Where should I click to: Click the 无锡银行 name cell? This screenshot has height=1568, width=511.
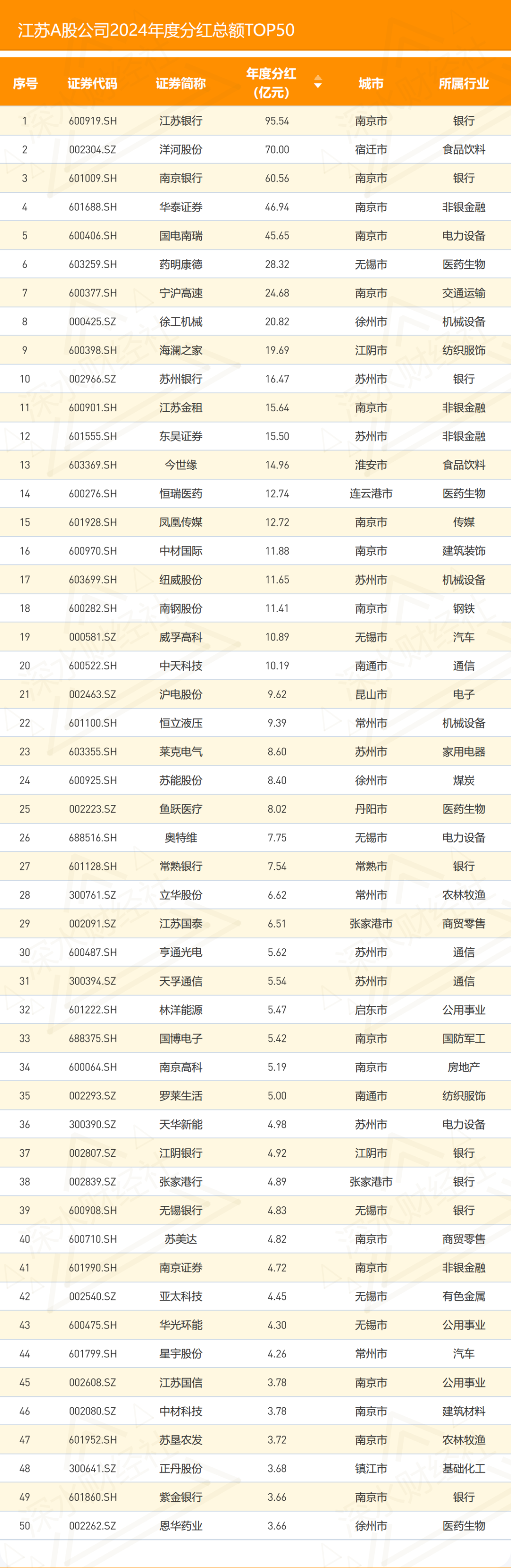[x=181, y=1211]
